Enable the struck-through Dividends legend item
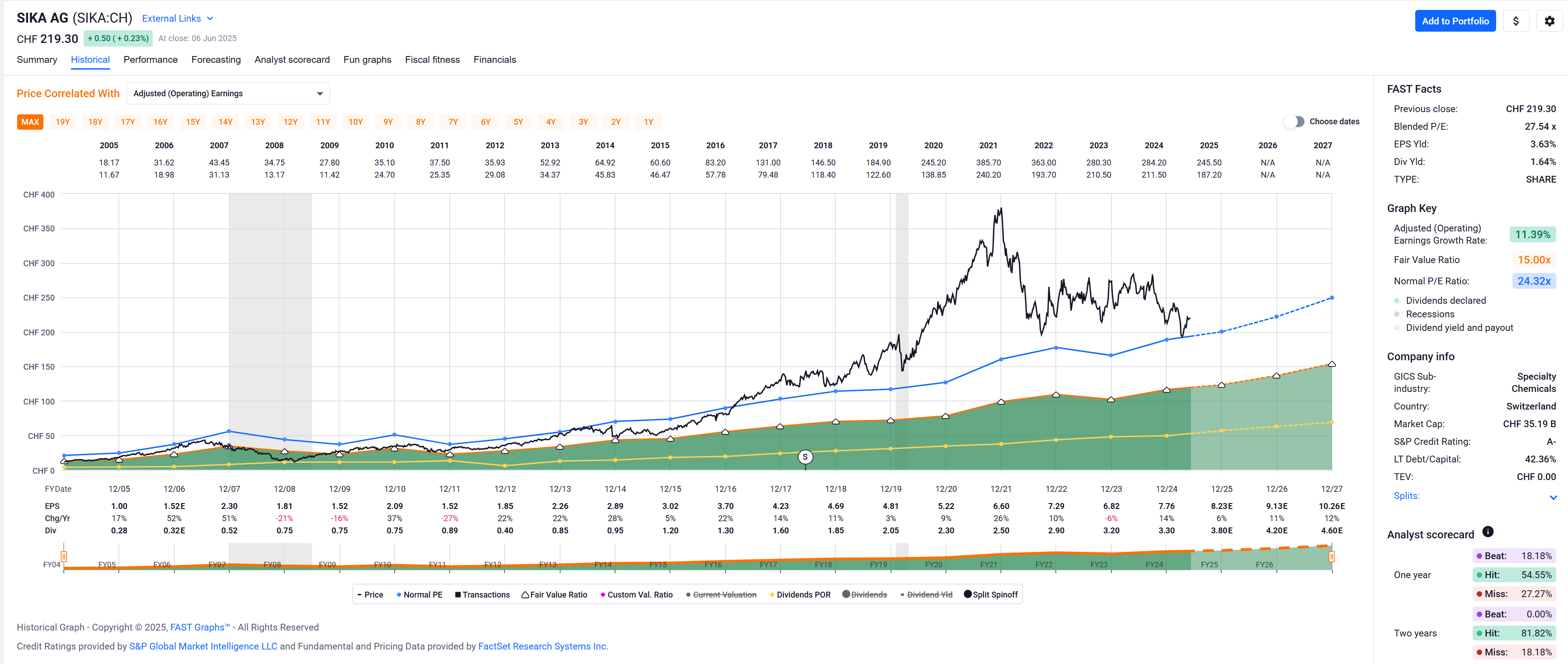 click(864, 595)
